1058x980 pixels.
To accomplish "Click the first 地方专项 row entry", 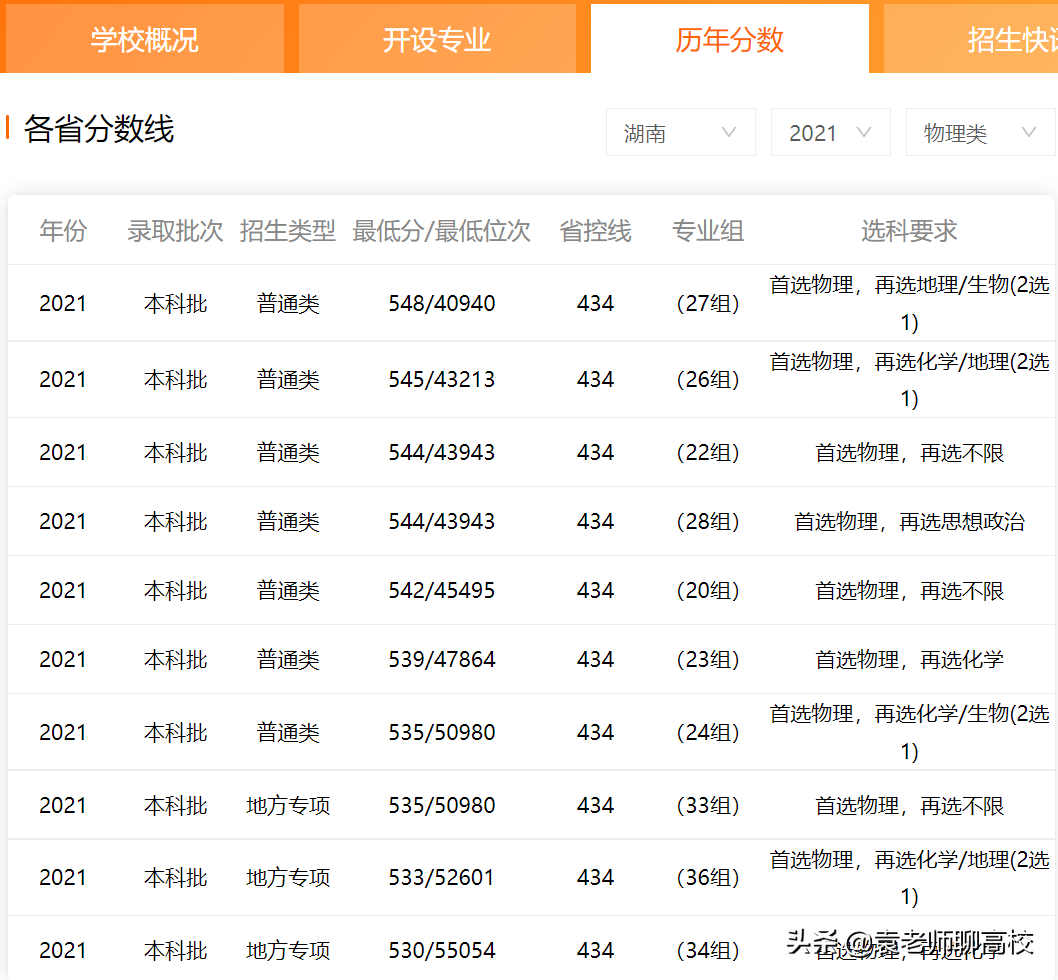I will (x=287, y=804).
